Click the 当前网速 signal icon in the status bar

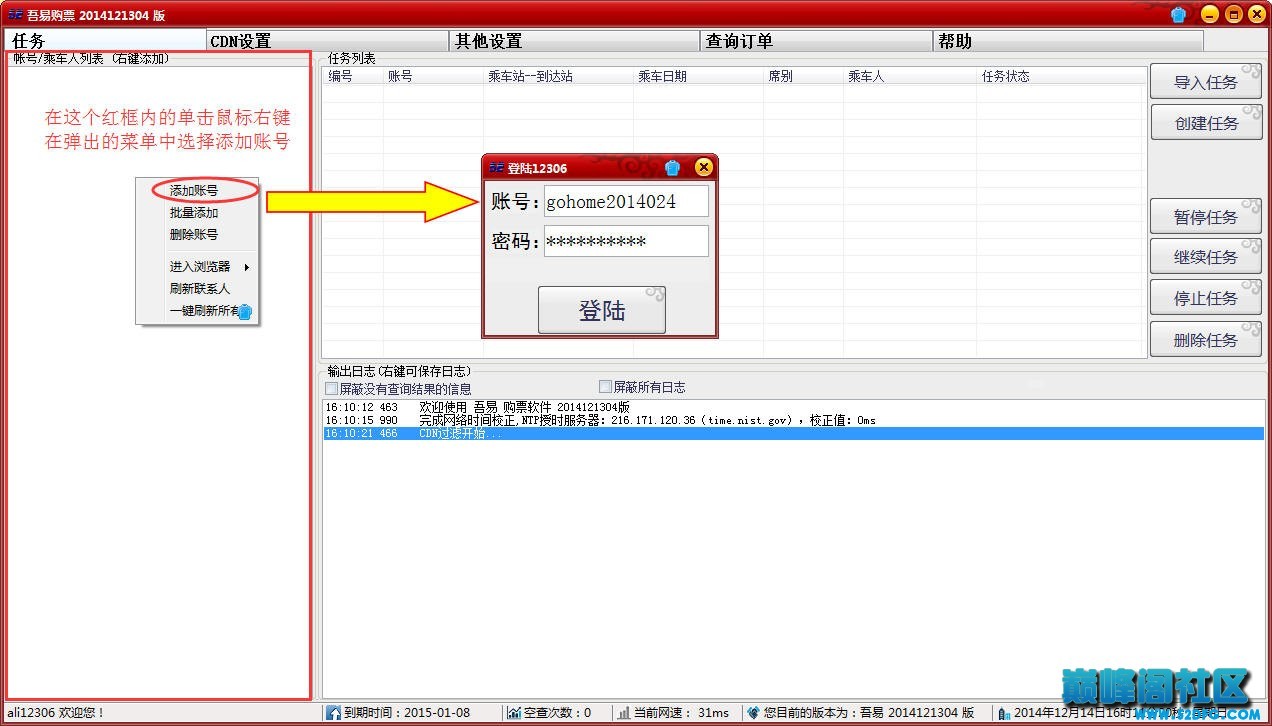coord(624,713)
